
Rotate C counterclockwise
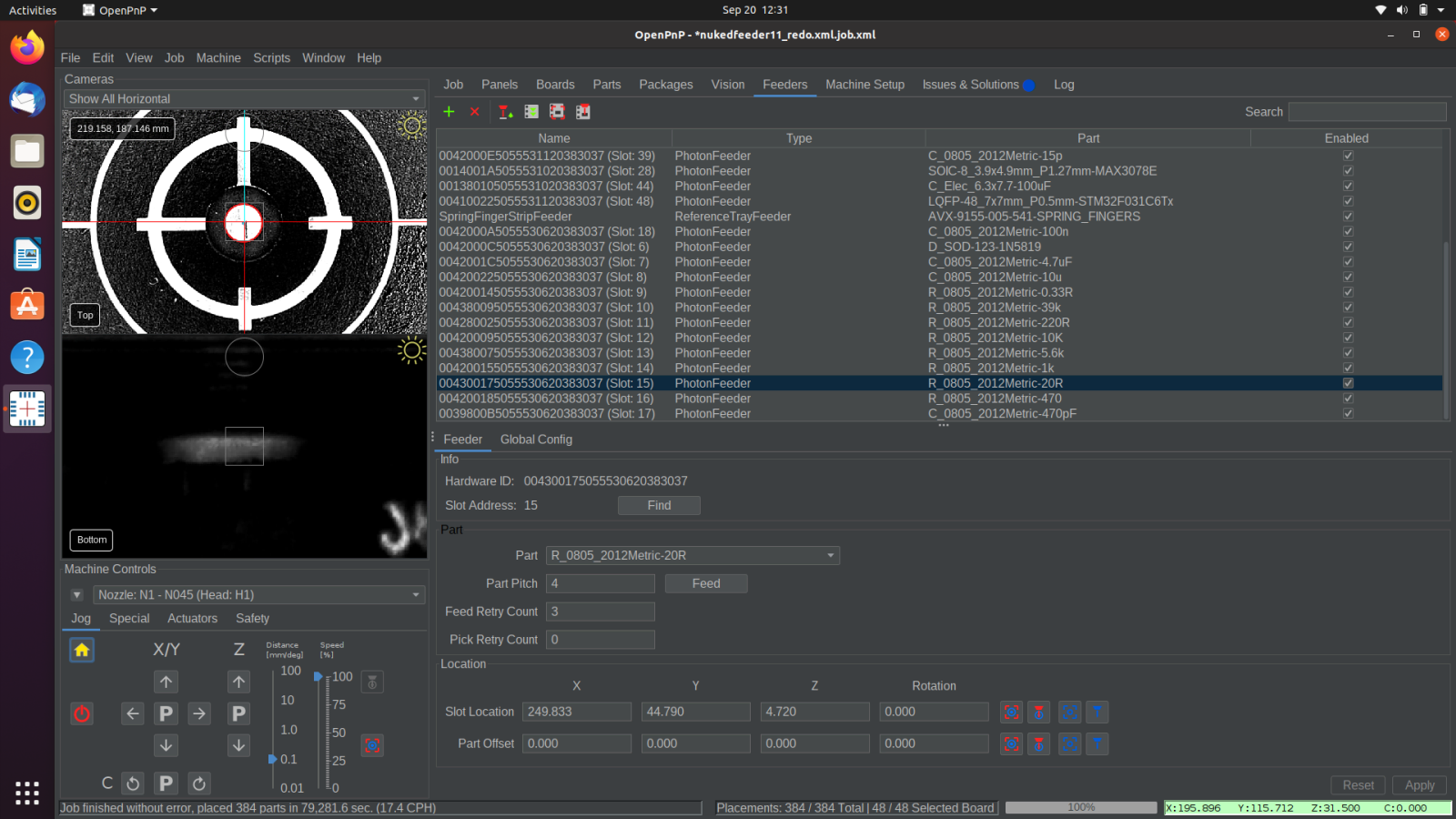[x=133, y=783]
